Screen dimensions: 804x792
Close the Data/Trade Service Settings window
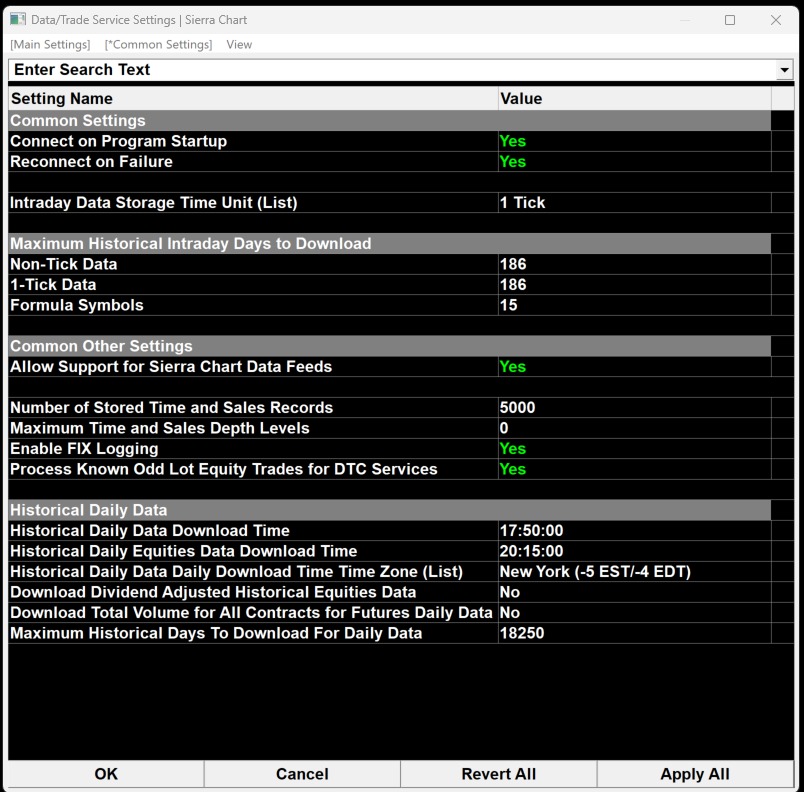776,20
